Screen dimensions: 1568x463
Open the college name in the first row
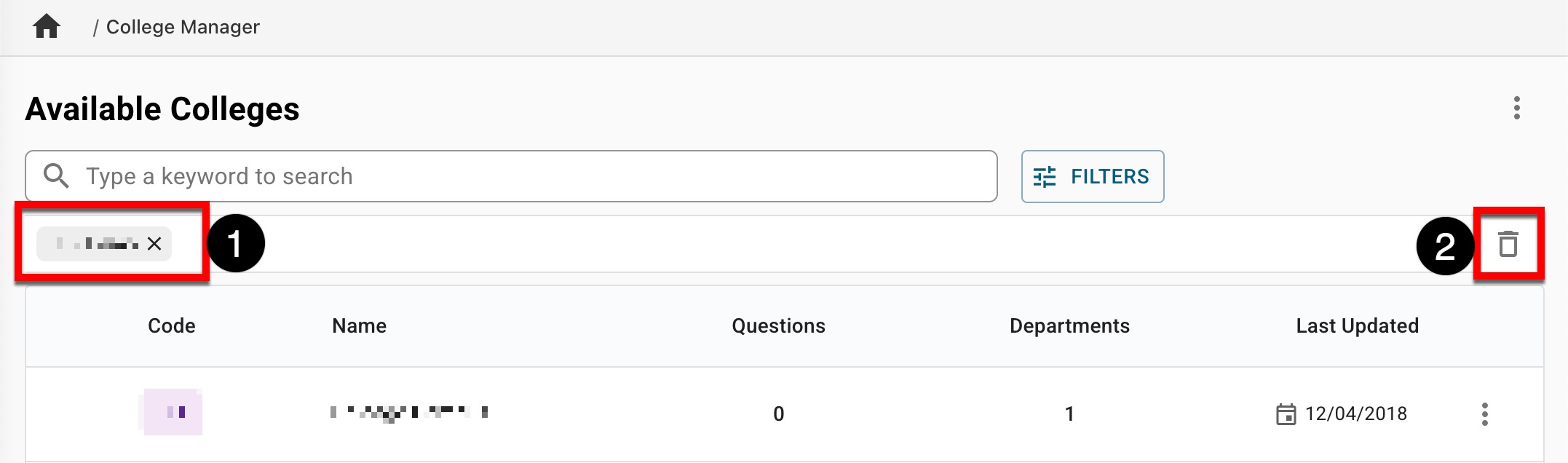pyautogui.click(x=408, y=413)
